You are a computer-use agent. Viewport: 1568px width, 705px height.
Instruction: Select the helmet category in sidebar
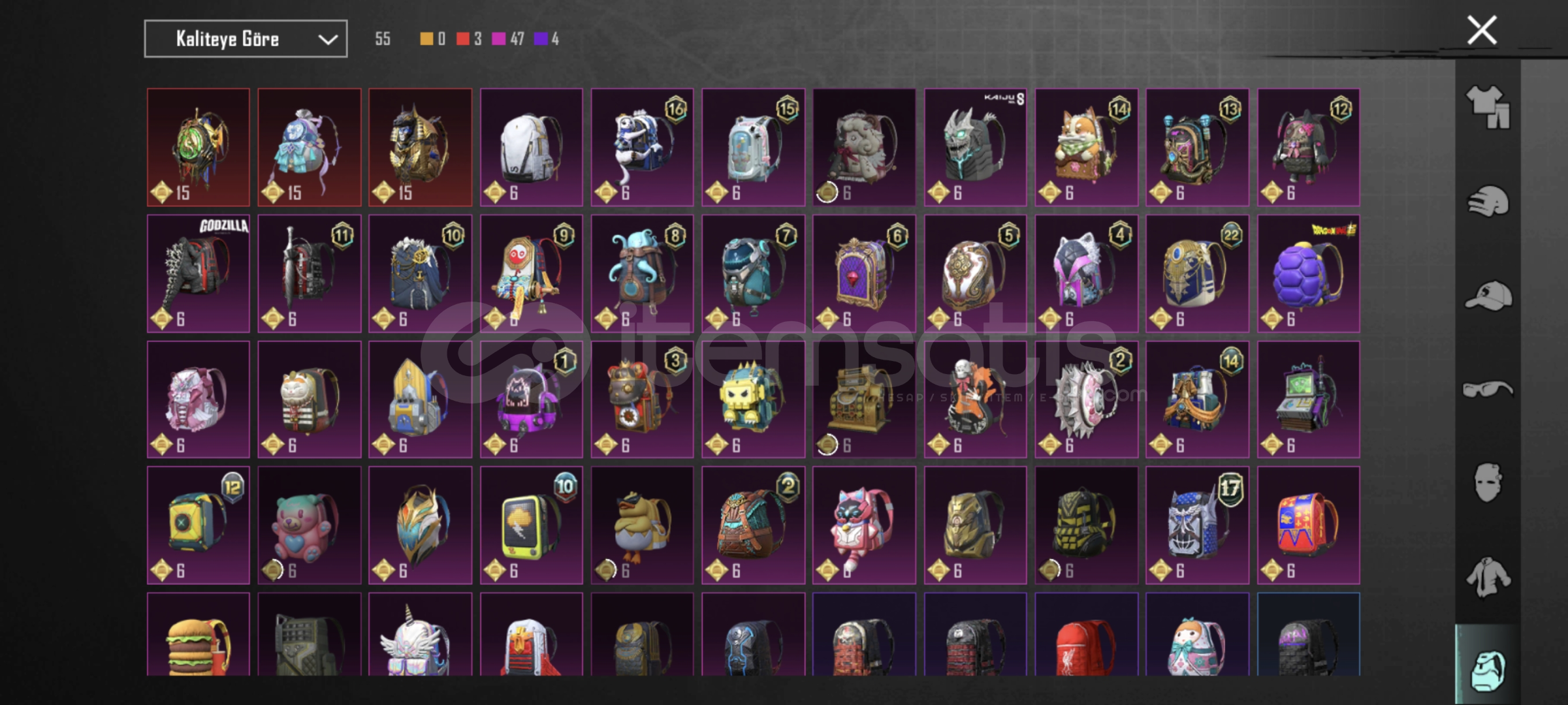[1488, 201]
